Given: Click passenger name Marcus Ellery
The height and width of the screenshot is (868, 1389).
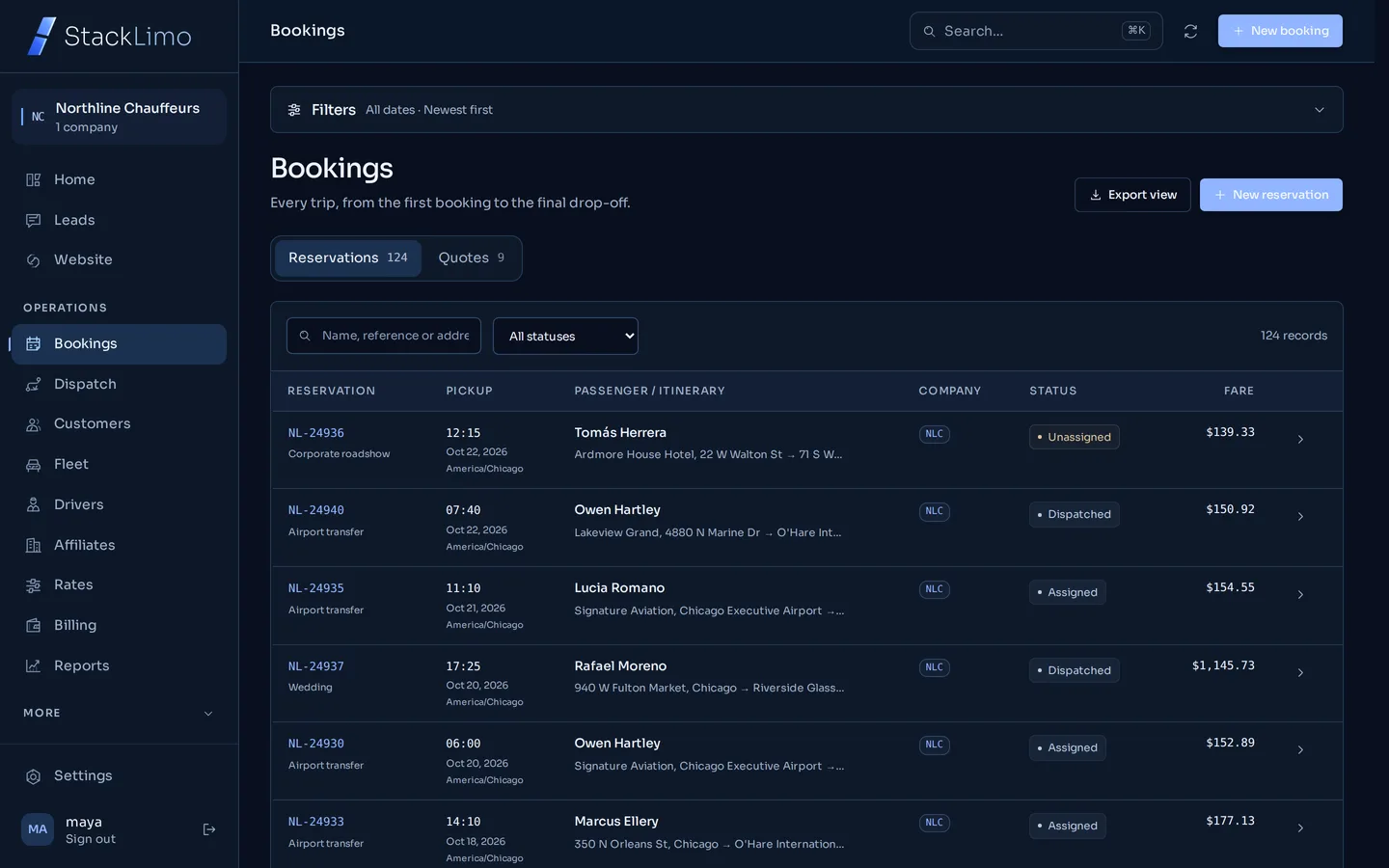Looking at the screenshot, I should click(x=616, y=822).
